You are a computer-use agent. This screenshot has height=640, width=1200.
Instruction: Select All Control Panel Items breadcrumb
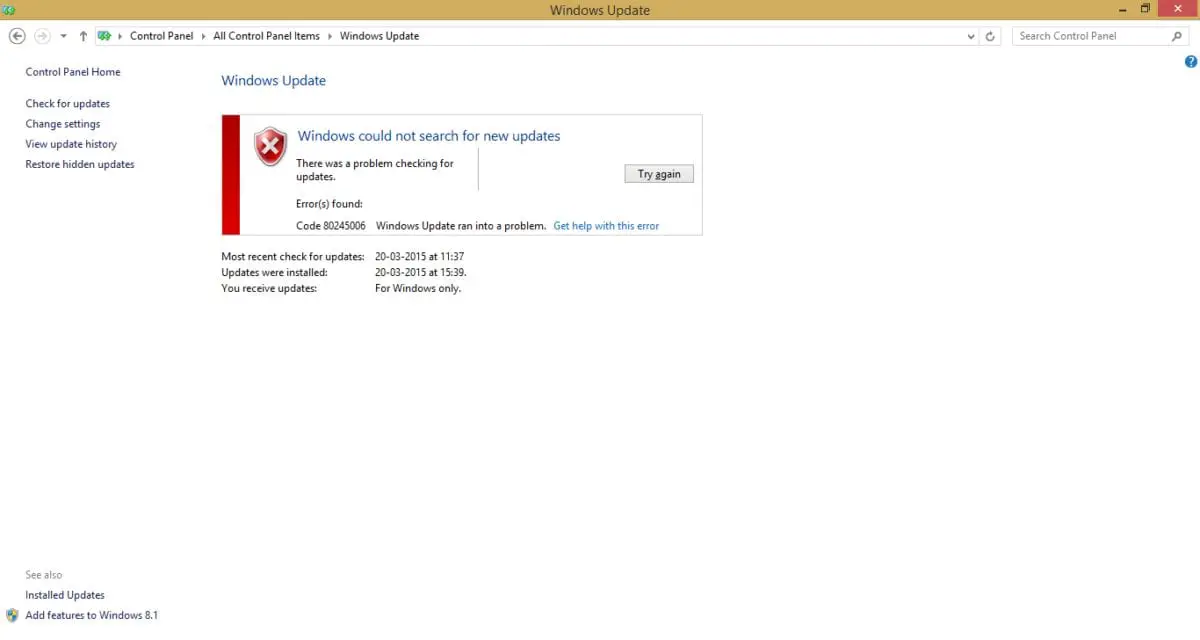point(266,36)
